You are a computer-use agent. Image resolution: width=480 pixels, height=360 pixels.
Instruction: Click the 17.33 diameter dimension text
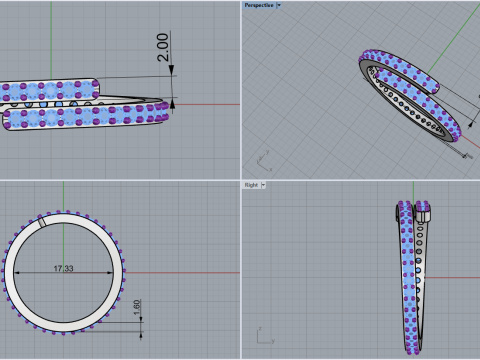coord(63,268)
